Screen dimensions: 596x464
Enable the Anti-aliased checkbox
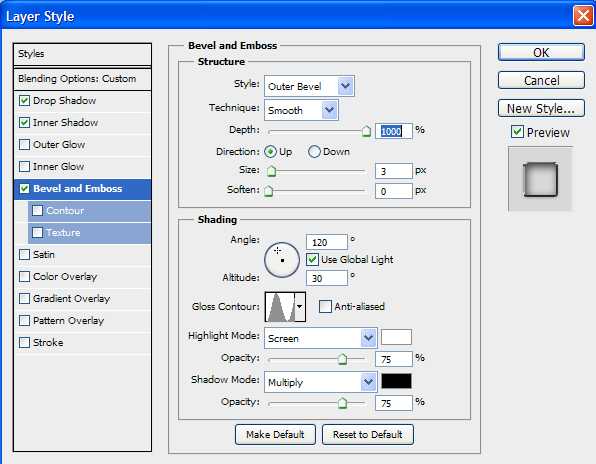pos(325,306)
